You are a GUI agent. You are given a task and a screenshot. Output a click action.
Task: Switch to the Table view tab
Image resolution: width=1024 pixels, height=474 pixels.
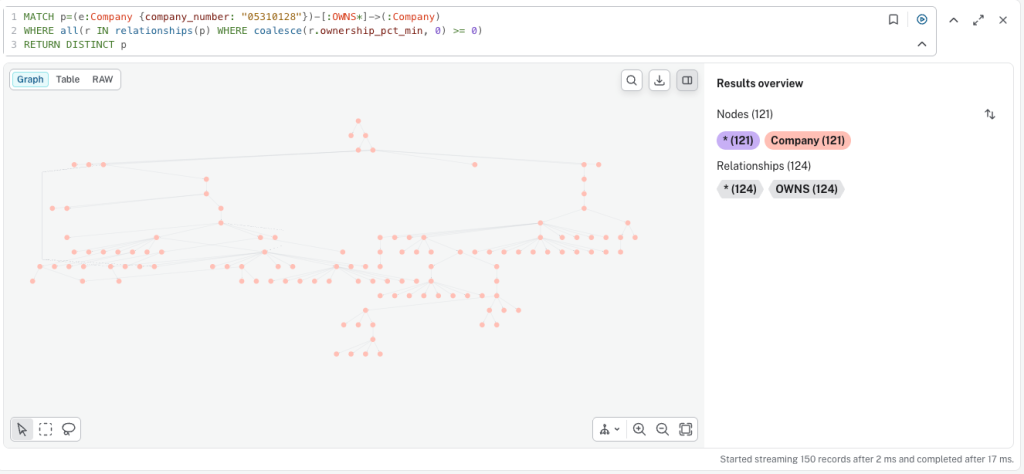68,79
